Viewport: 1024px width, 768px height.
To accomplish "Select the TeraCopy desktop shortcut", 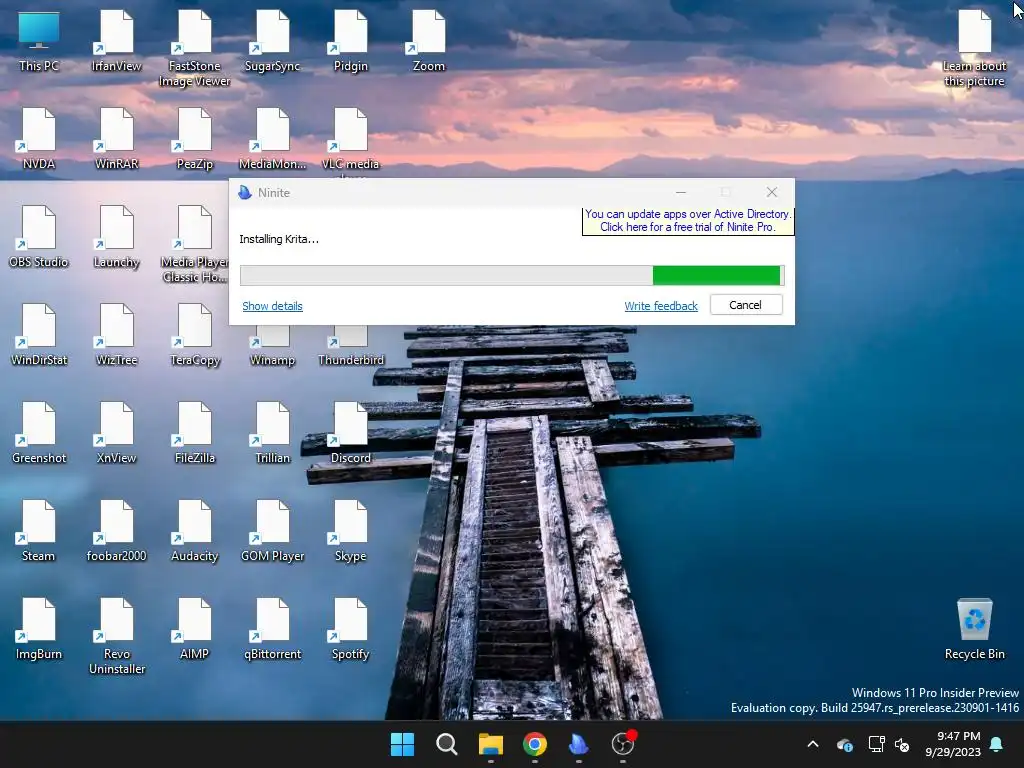I will tap(195, 334).
